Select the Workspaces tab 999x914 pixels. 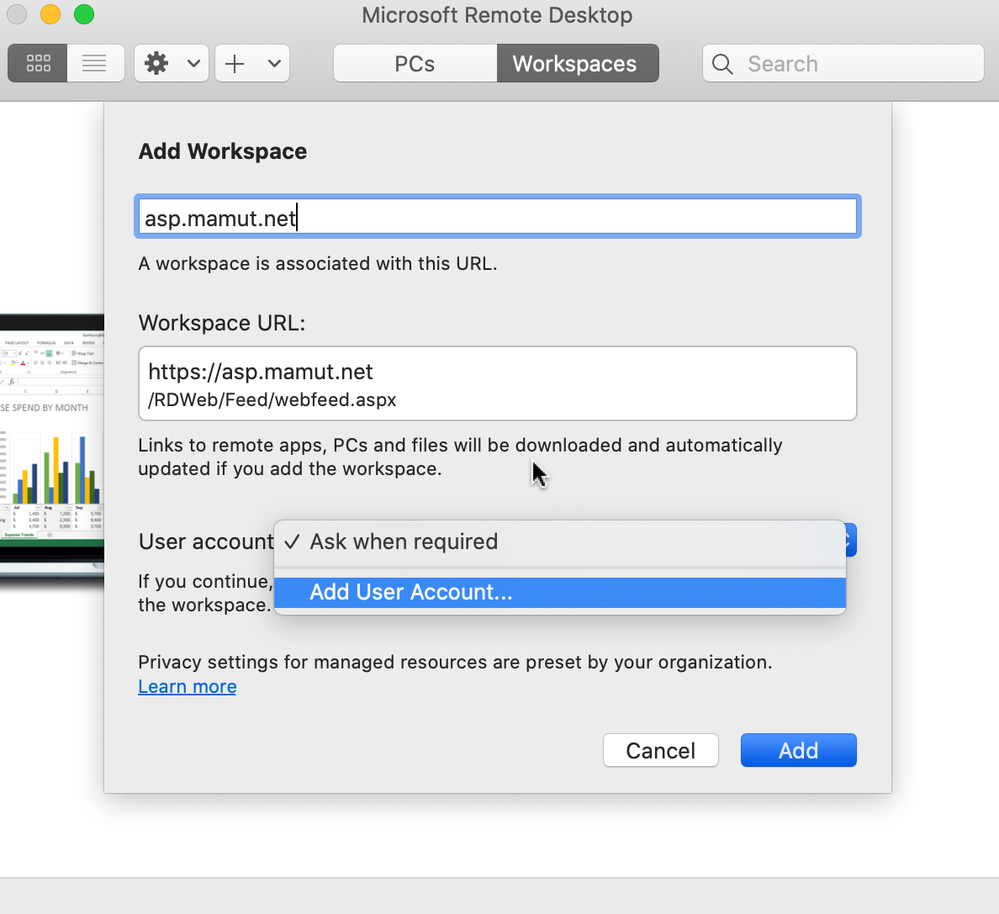click(578, 63)
